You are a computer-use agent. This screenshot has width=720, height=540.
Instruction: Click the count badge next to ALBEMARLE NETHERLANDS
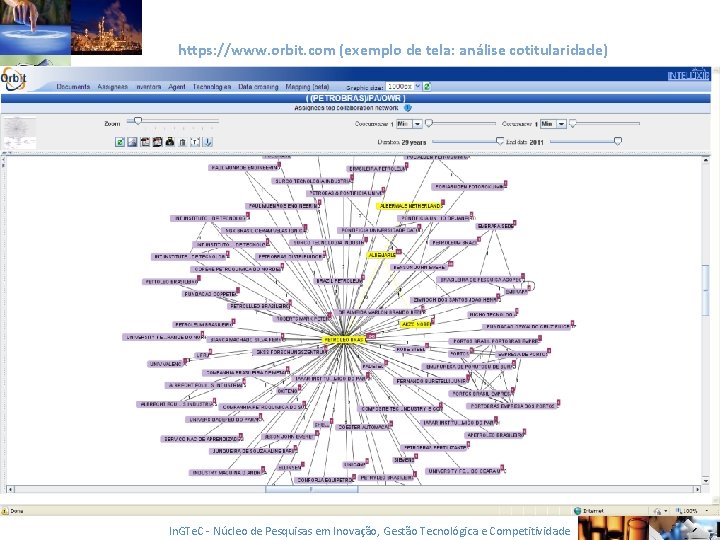(442, 202)
